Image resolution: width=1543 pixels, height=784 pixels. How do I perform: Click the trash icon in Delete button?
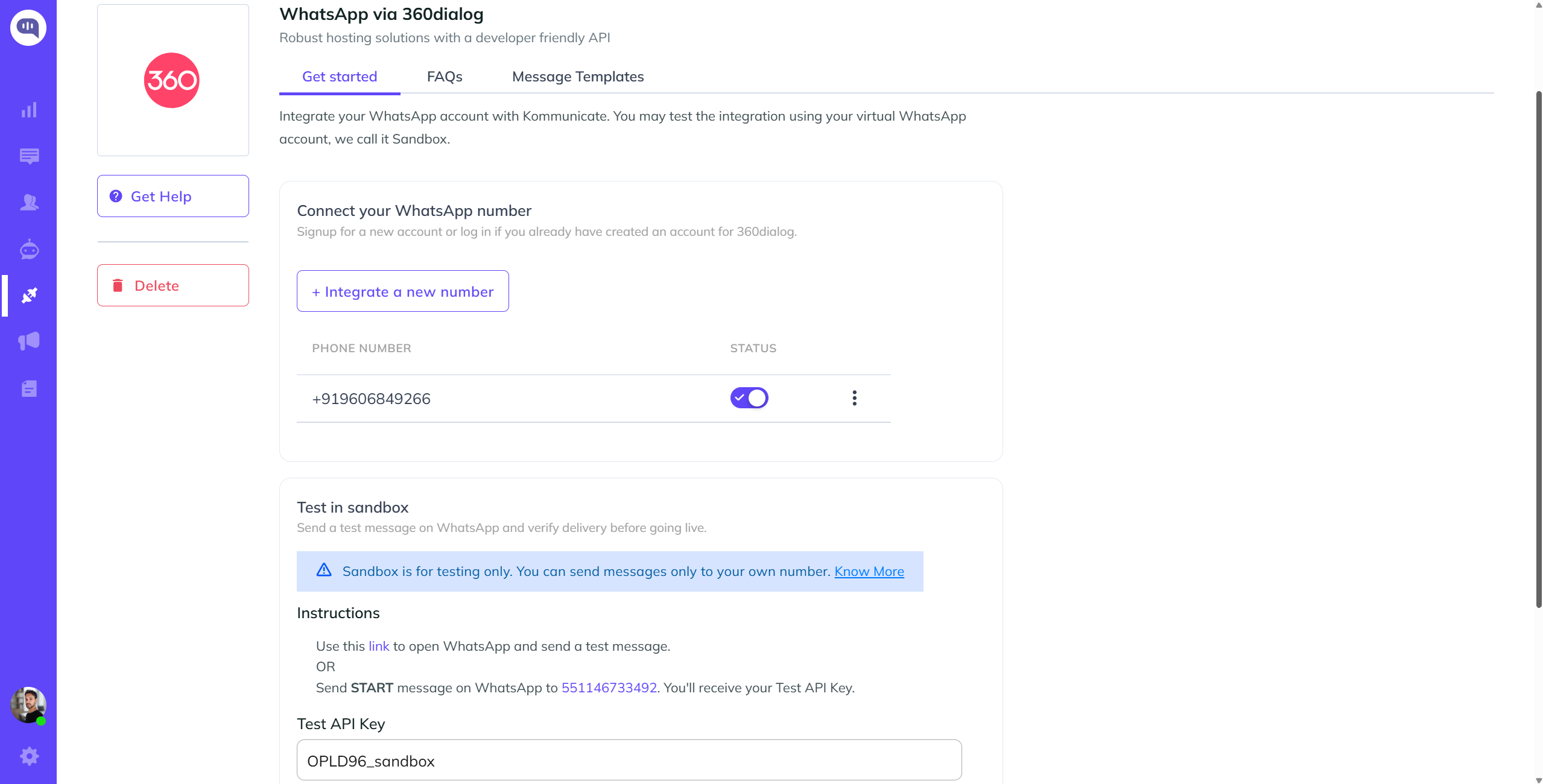coord(118,285)
